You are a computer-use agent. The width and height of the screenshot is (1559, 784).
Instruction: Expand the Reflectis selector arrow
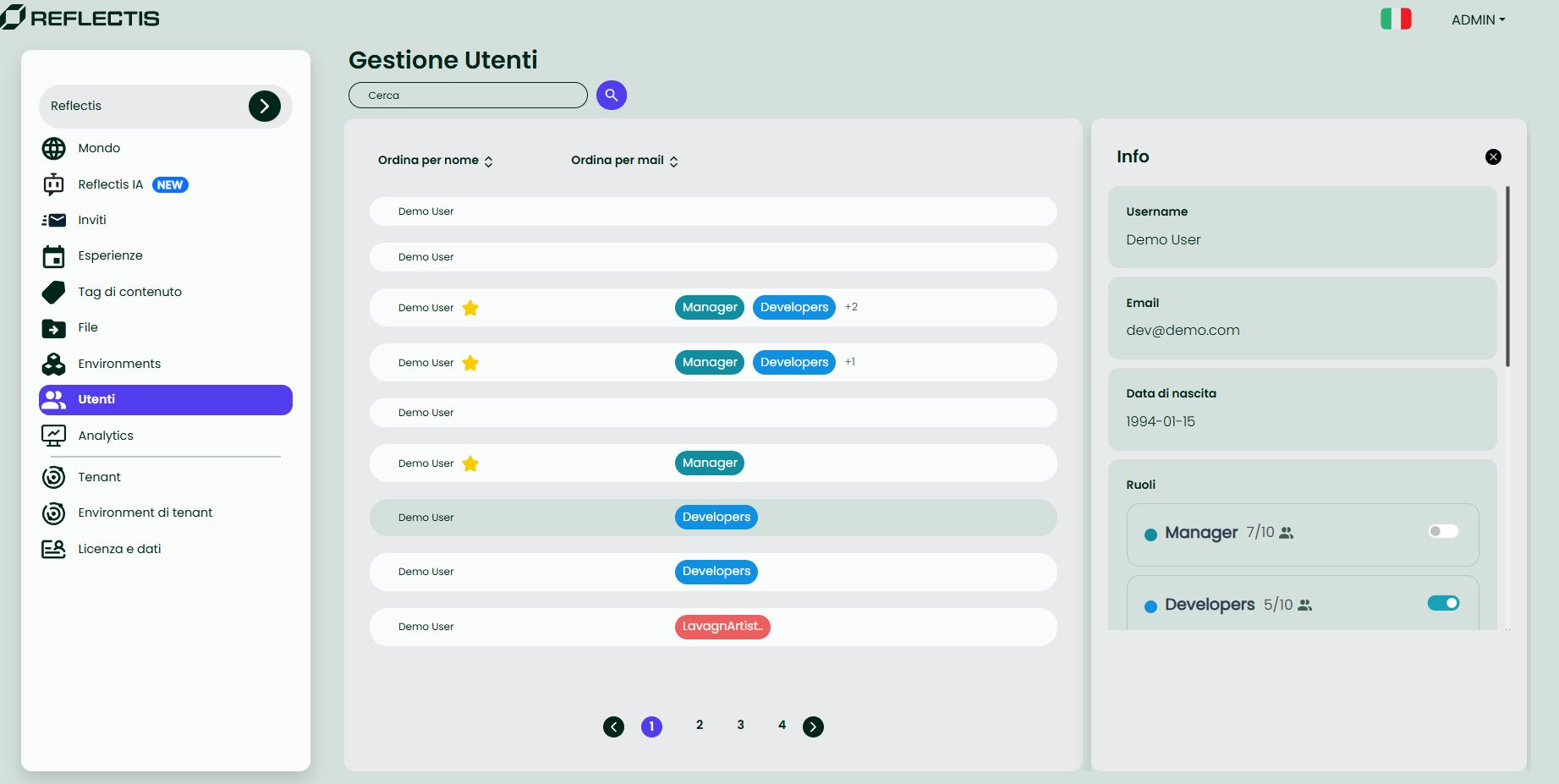264,106
